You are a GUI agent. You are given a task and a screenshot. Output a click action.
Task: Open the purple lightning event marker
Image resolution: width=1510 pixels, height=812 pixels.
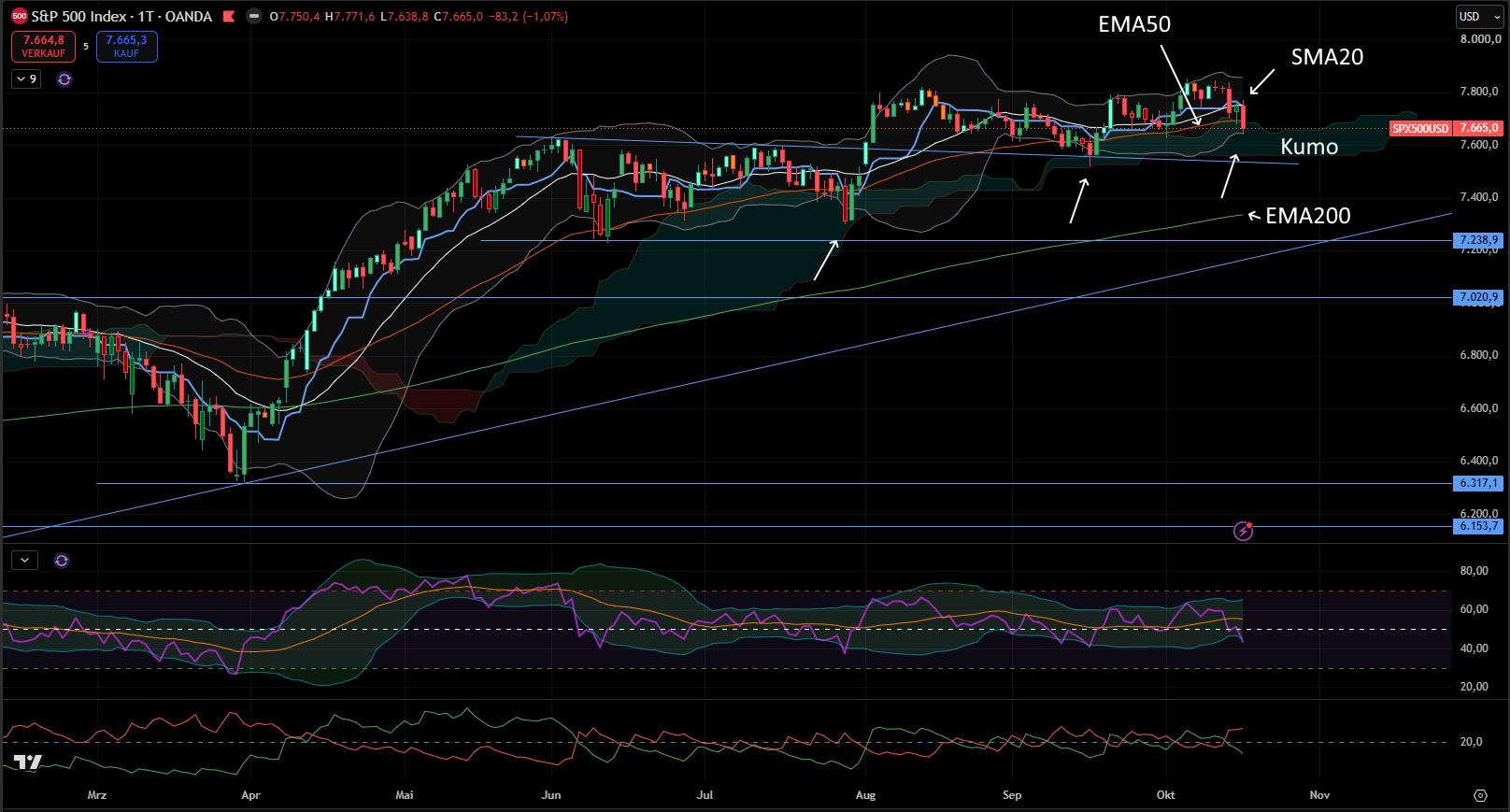click(x=1243, y=531)
